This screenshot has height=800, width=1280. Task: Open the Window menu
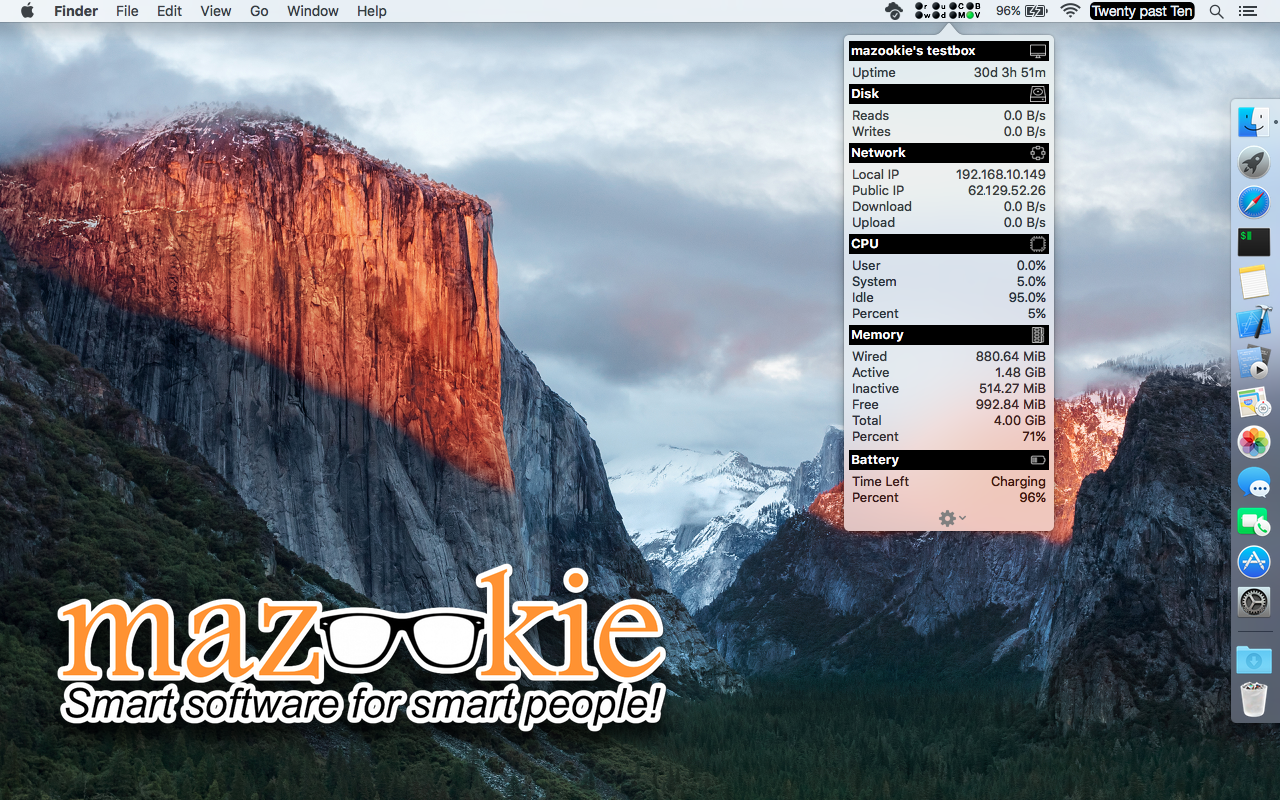(313, 11)
